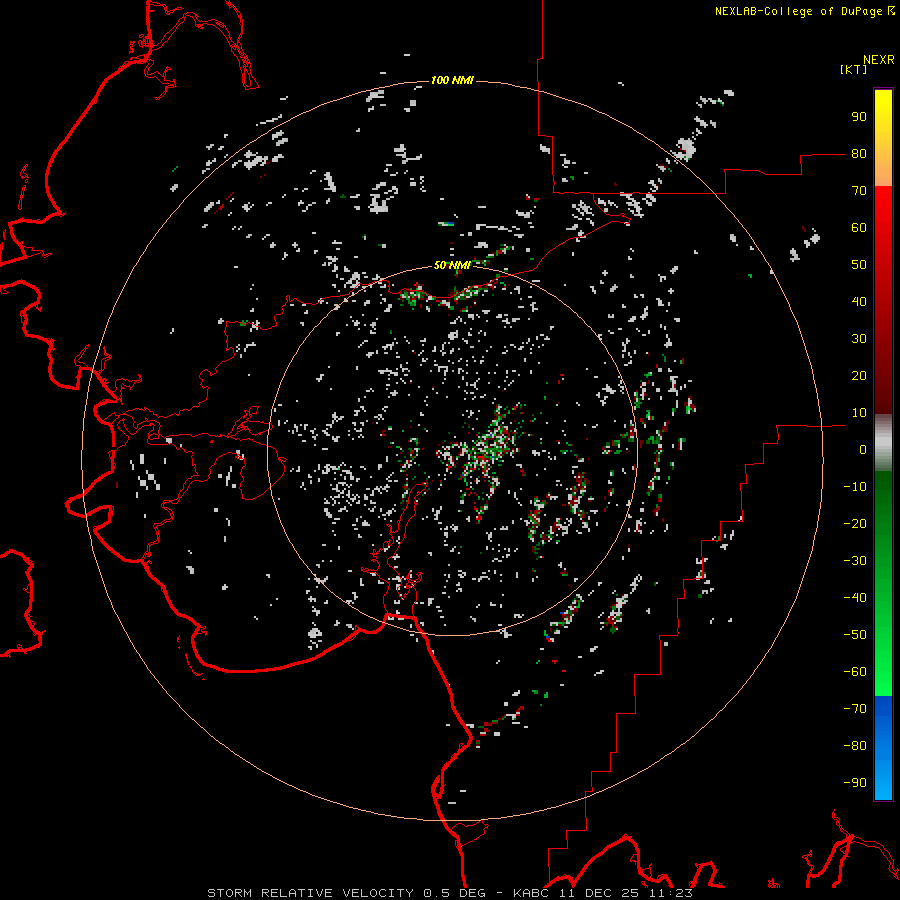The height and width of the screenshot is (900, 900).
Task: Click the "100 NMI" range ring label
Action: pos(452,80)
